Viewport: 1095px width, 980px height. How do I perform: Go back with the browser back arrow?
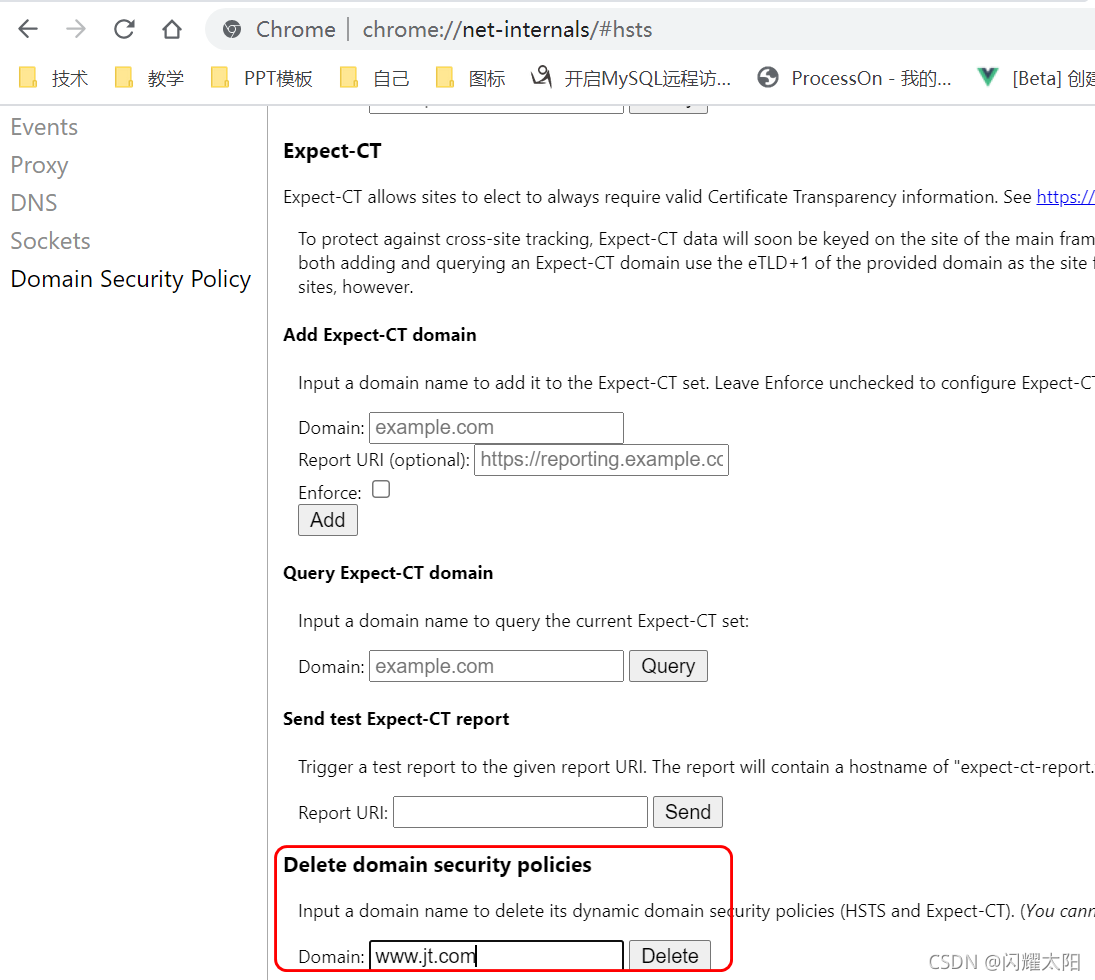28,29
